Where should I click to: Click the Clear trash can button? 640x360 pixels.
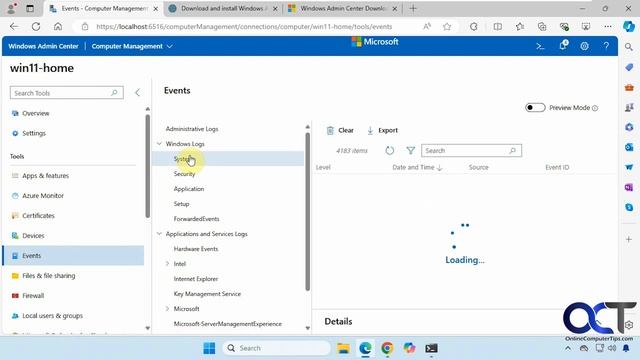click(x=340, y=130)
